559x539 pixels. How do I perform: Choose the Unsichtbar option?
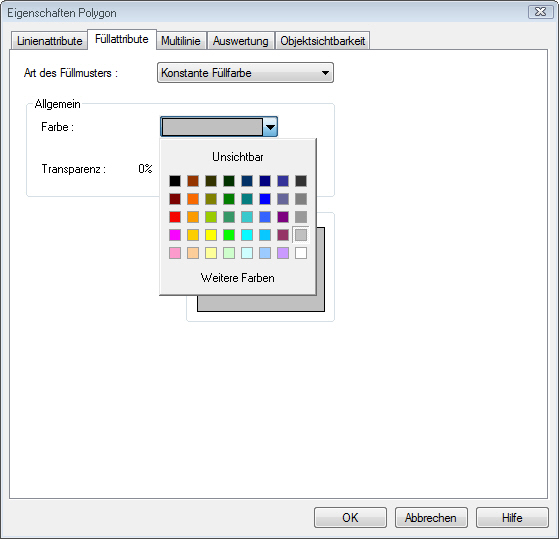237,157
